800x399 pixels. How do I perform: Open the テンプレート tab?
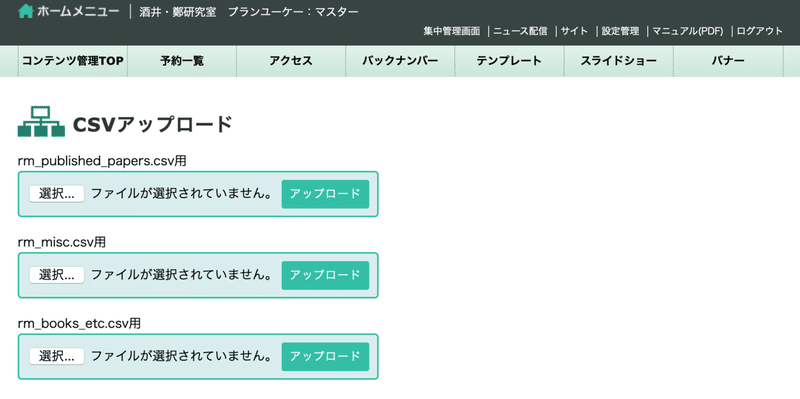coord(509,61)
